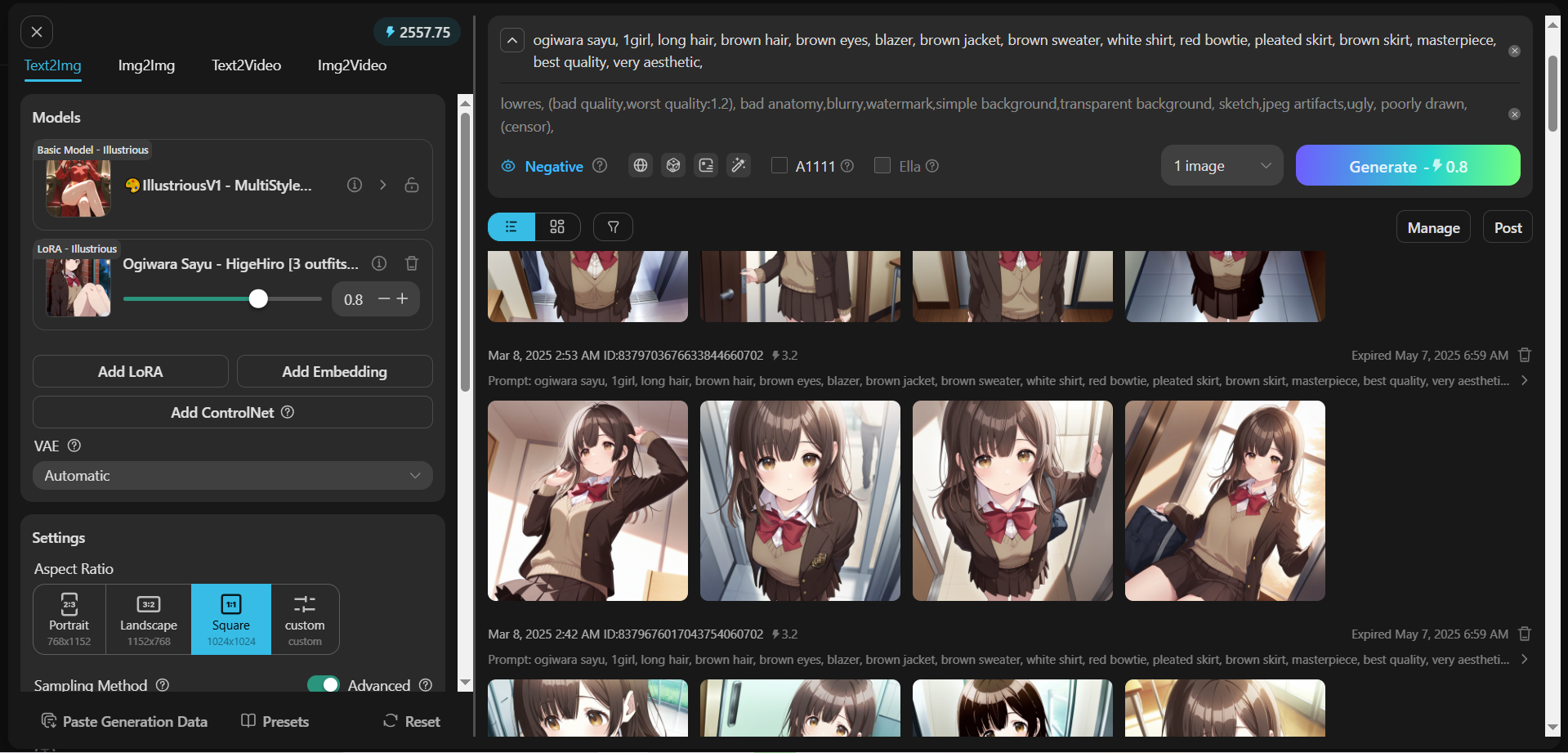Image resolution: width=1568 pixels, height=753 pixels.
Task: Collapse the prompt box with up chevron
Action: coord(512,40)
